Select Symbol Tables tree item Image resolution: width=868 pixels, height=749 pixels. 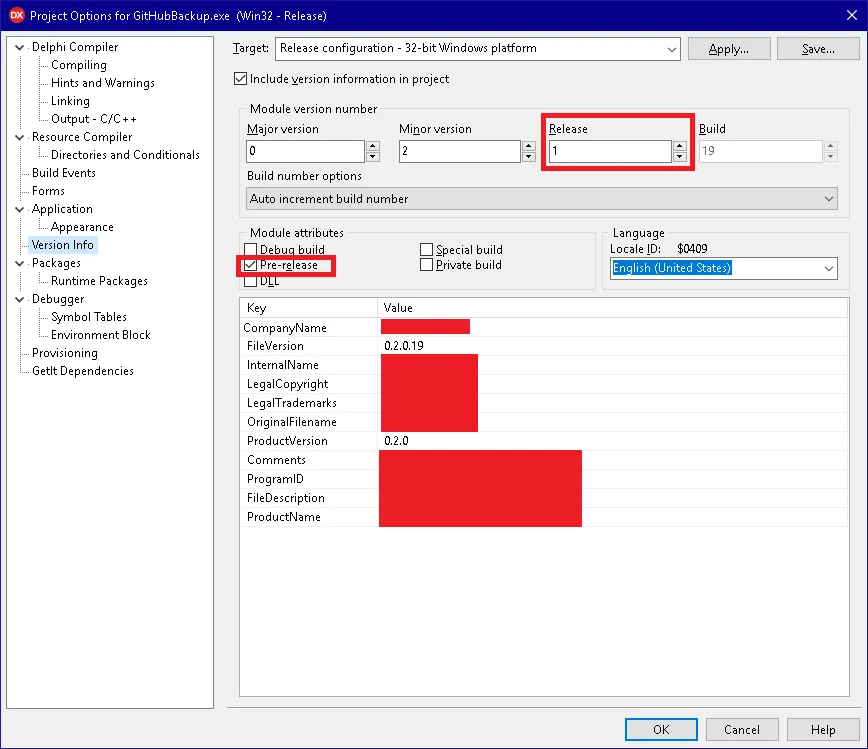point(89,317)
